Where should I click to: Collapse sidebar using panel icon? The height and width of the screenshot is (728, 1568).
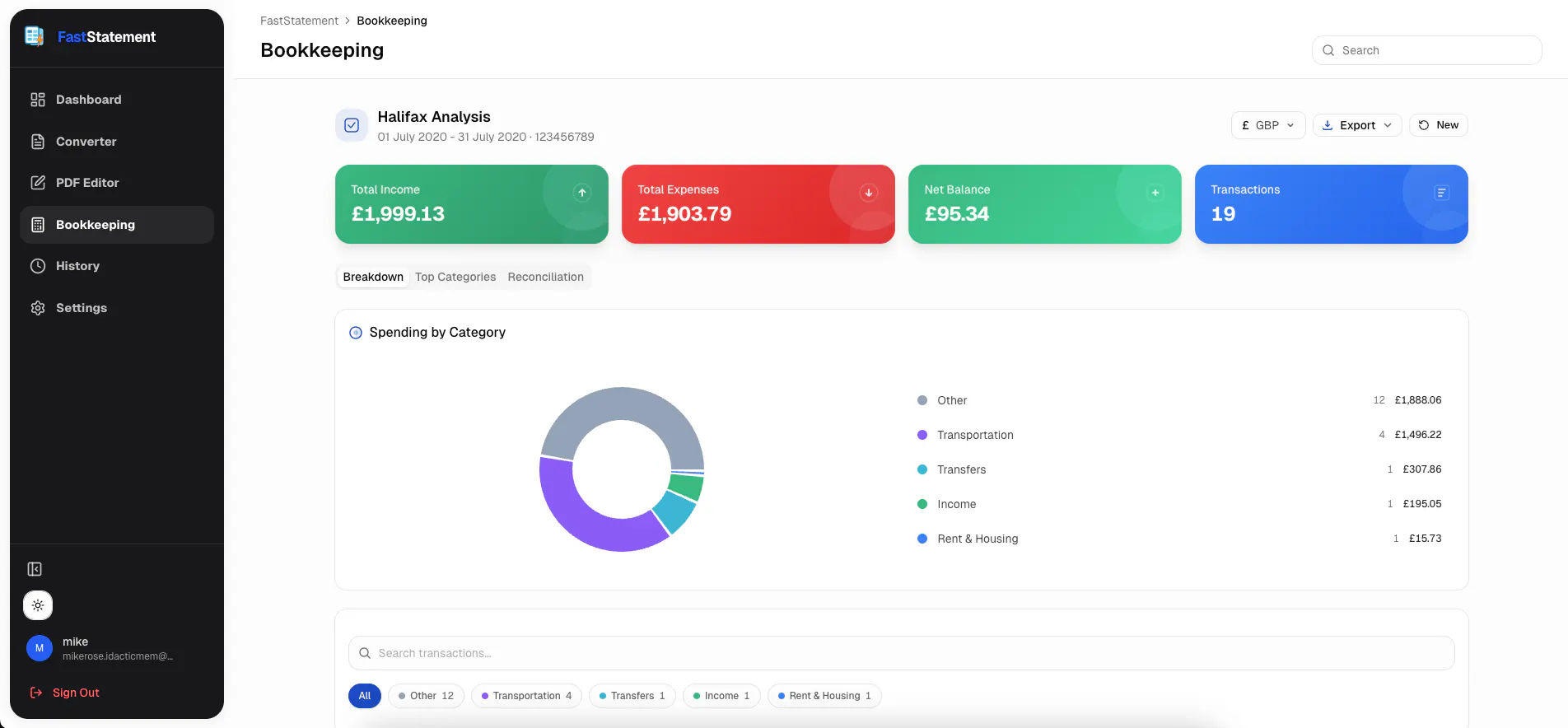[x=35, y=569]
